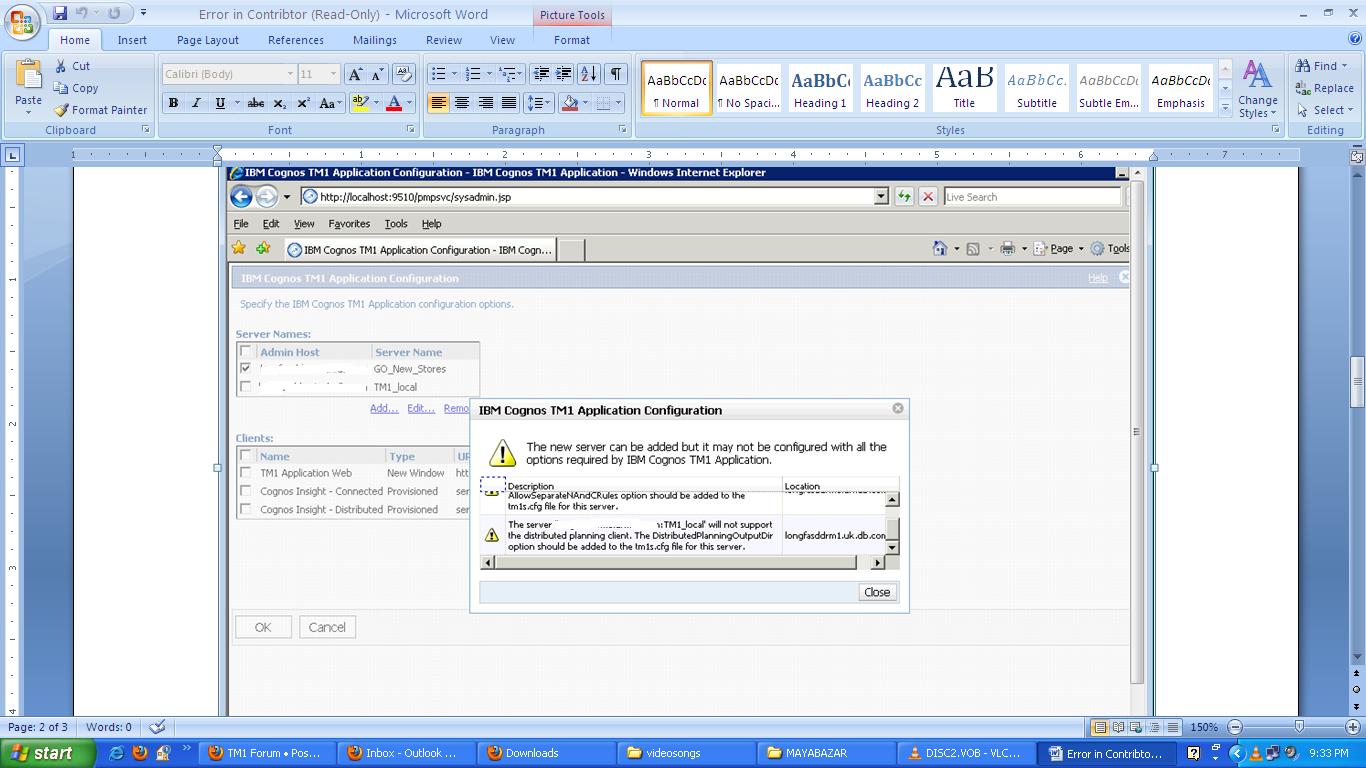Toggle Italic formatting
1366x768 pixels.
click(x=196, y=103)
